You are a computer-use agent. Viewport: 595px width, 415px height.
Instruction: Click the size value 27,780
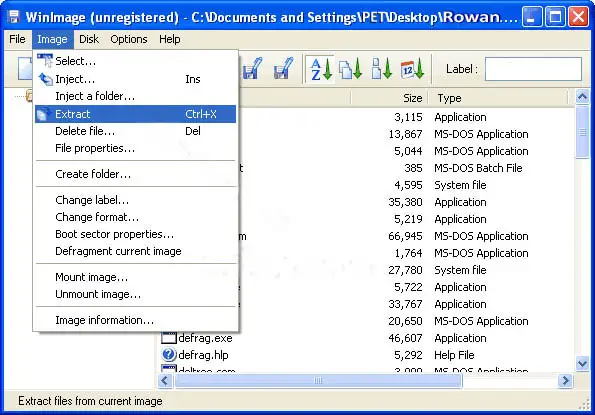(405, 270)
